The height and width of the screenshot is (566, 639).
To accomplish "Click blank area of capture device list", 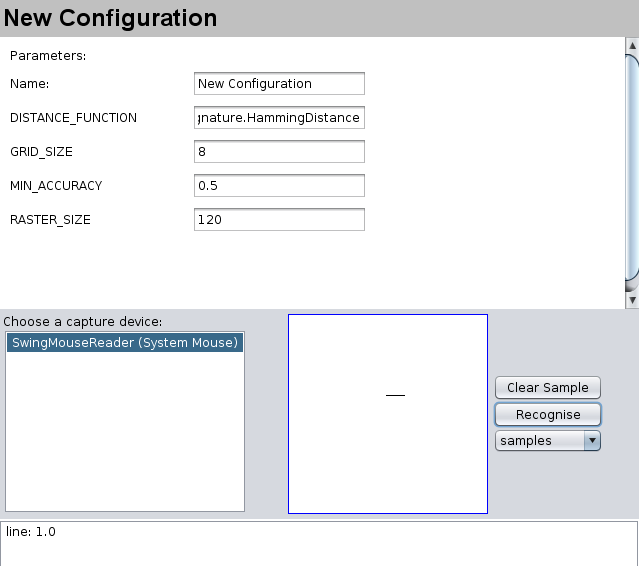I will point(124,440).
